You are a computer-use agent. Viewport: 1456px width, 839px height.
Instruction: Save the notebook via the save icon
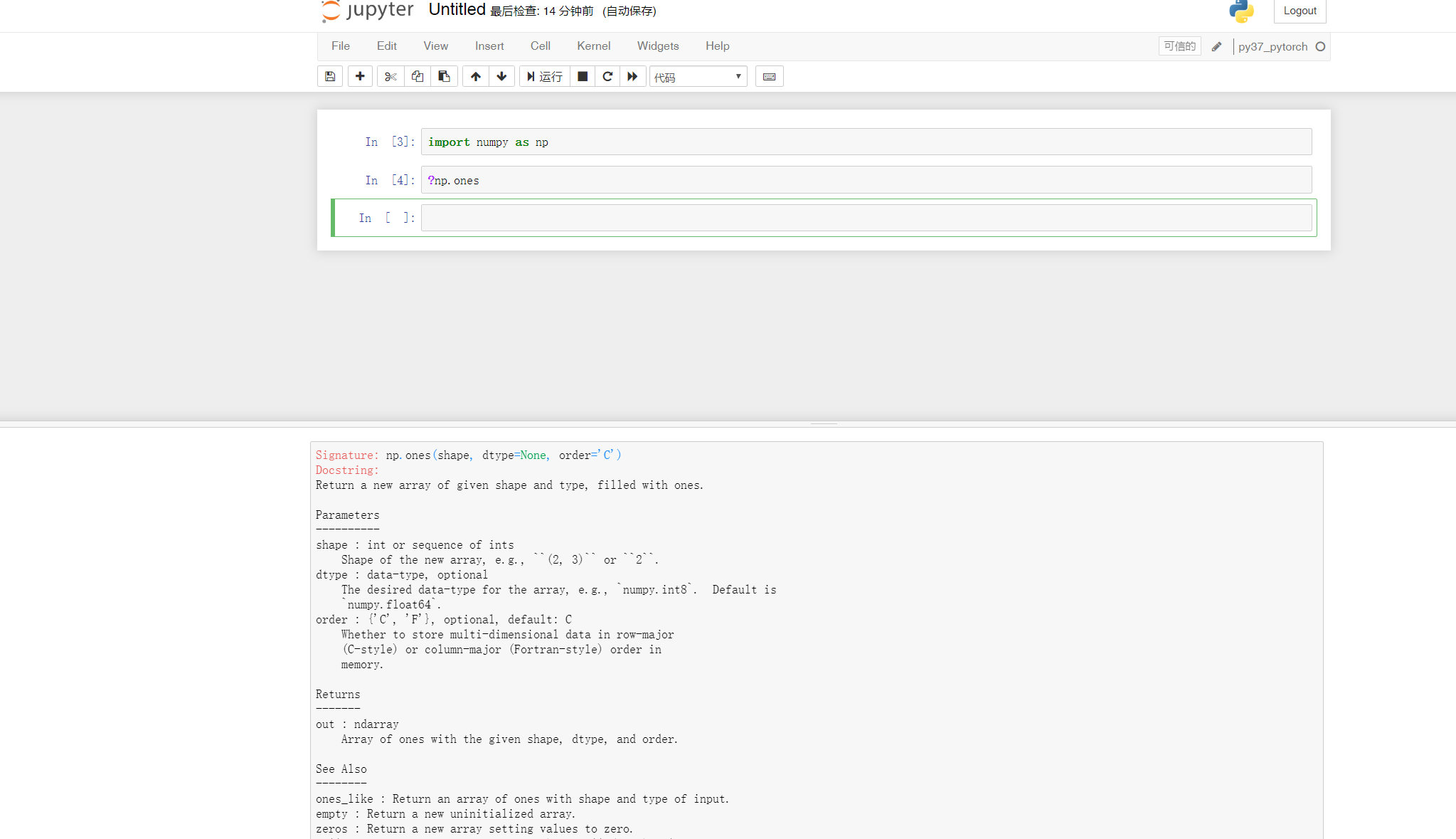pyautogui.click(x=329, y=76)
